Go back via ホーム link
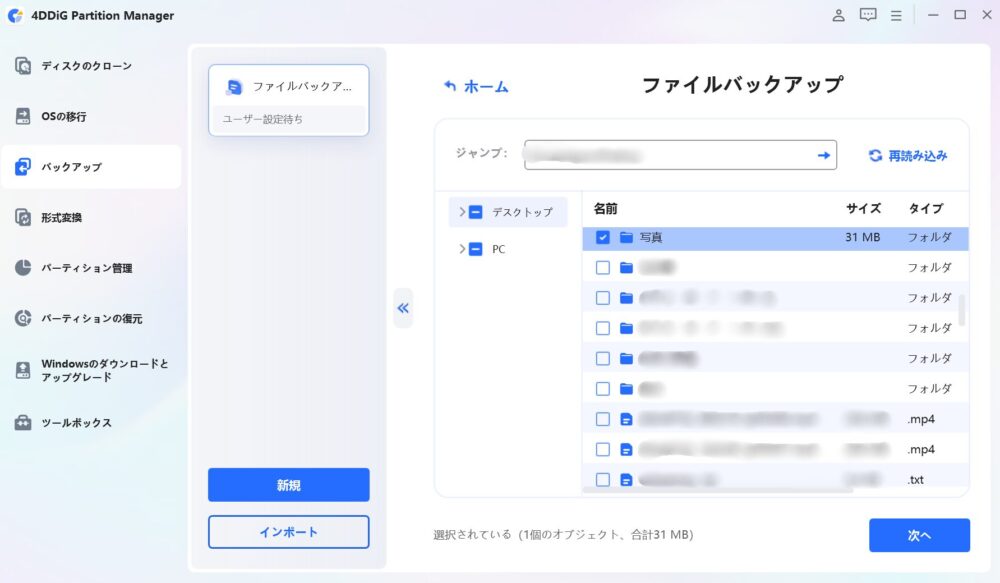Viewport: 1000px width, 583px height. [486, 86]
